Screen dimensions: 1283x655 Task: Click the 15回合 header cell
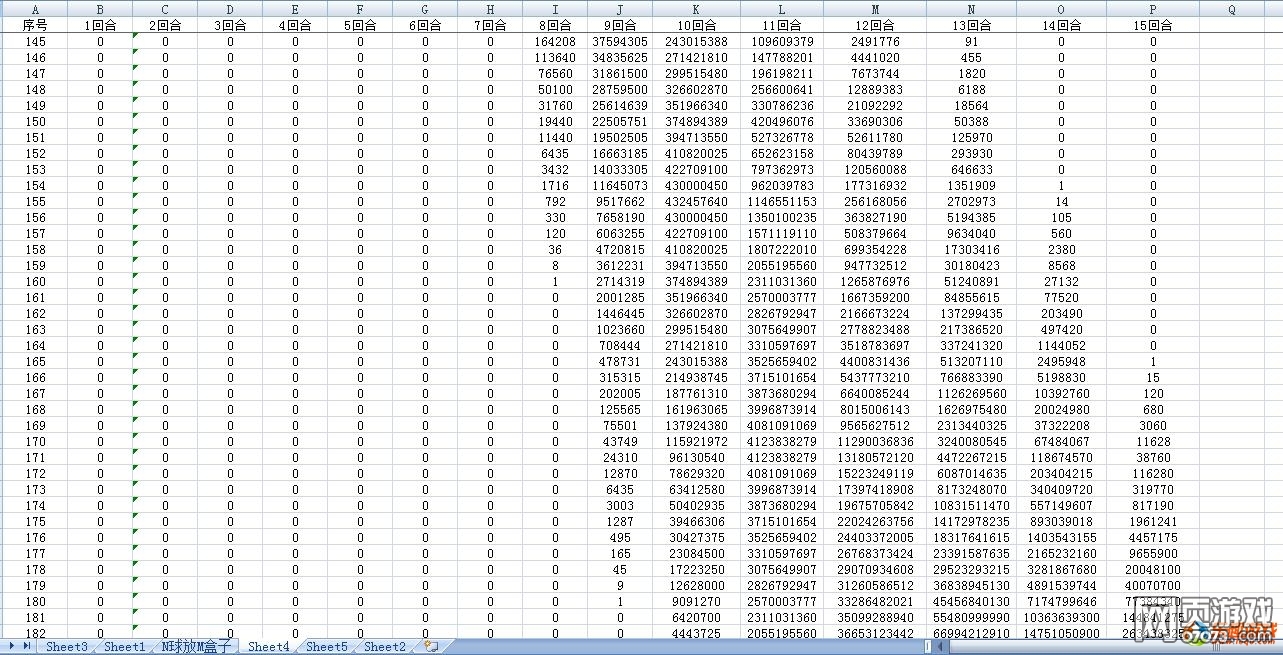[1153, 25]
